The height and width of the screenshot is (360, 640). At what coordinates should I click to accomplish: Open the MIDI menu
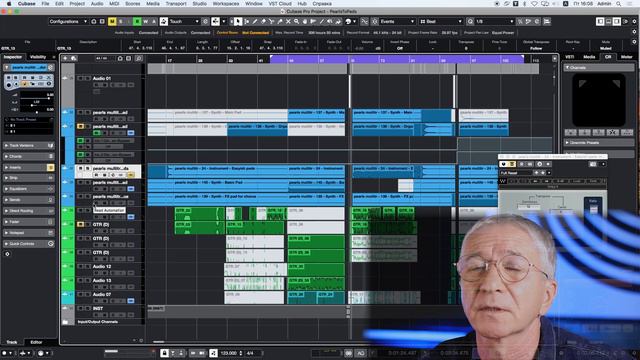tap(114, 4)
